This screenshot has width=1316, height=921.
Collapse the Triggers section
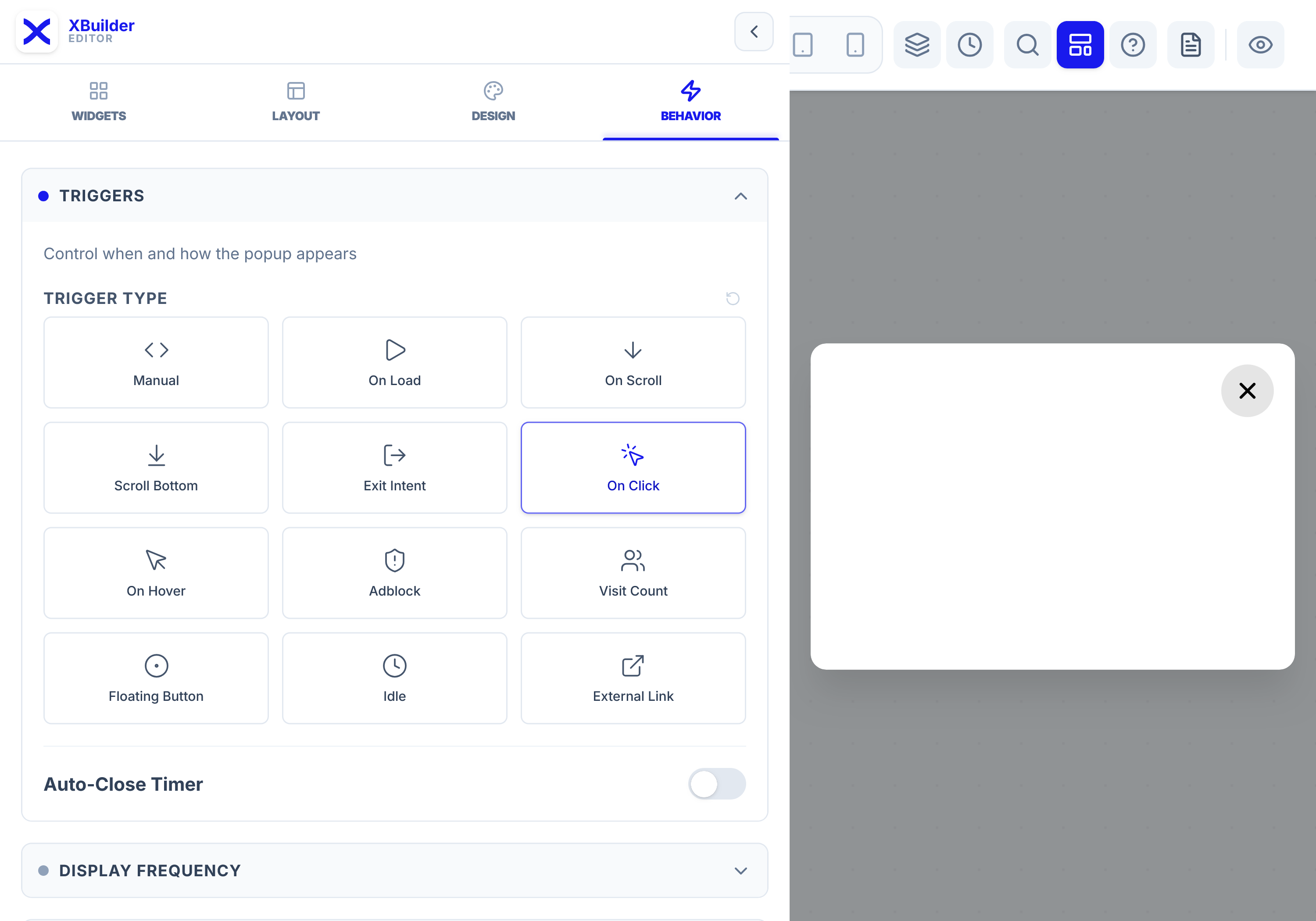(740, 196)
